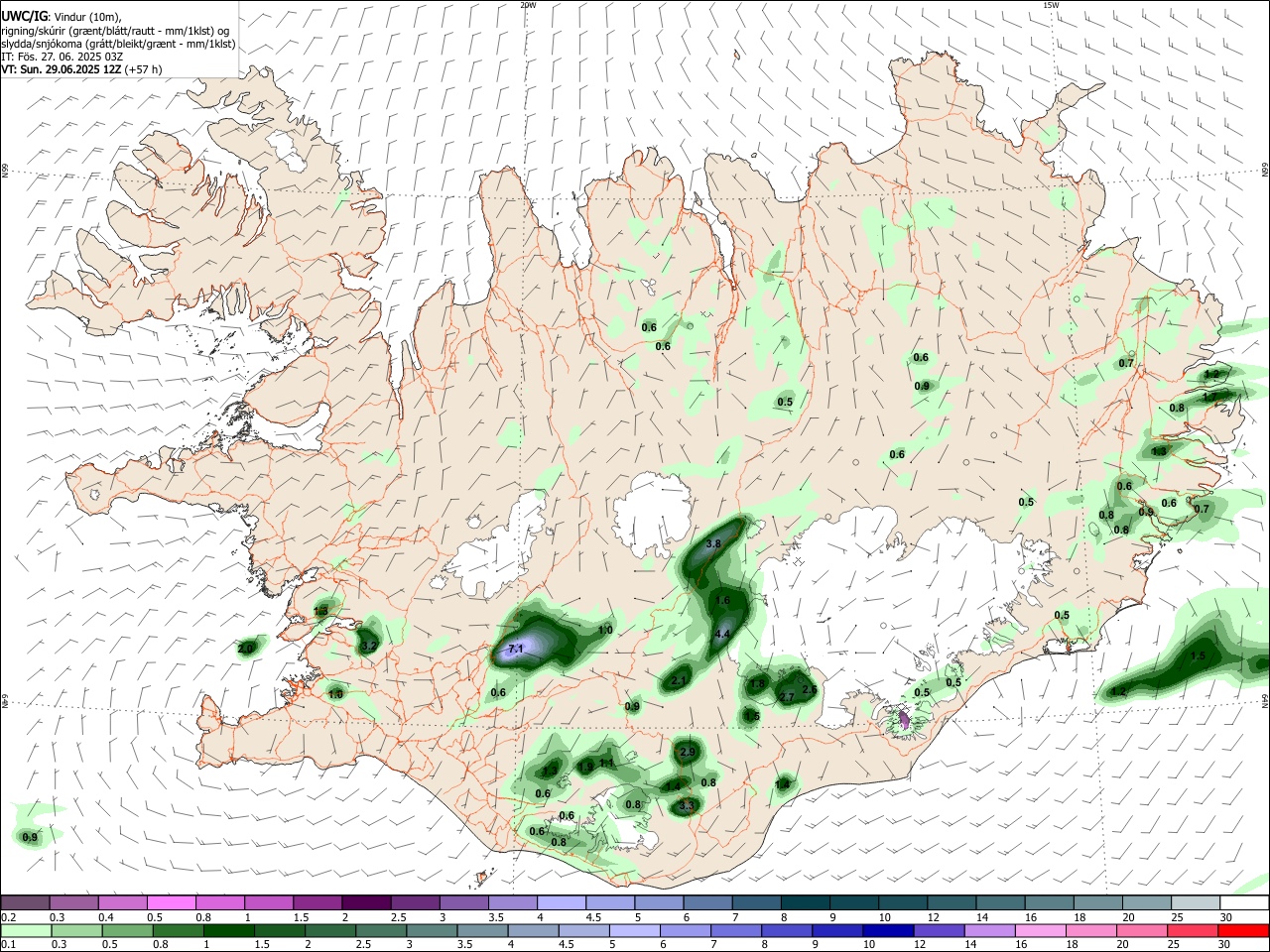Image resolution: width=1270 pixels, height=952 pixels.
Task: Click the 0.9 value in the sea far southwest
Action: click(30, 837)
